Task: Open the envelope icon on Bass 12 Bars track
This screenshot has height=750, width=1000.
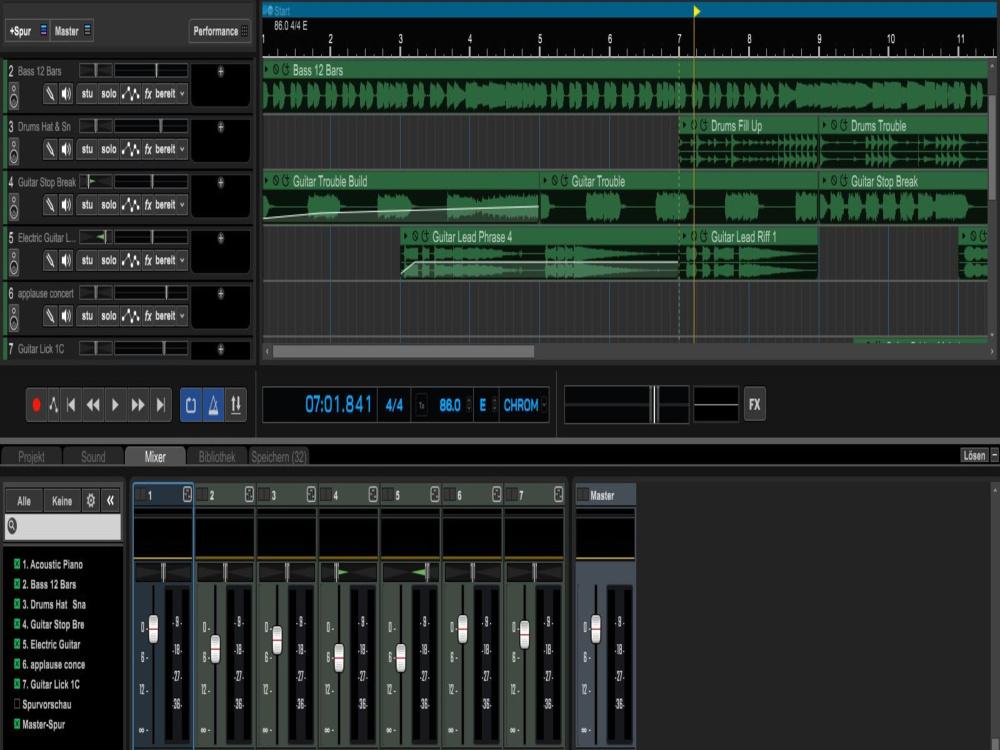Action: pos(130,94)
